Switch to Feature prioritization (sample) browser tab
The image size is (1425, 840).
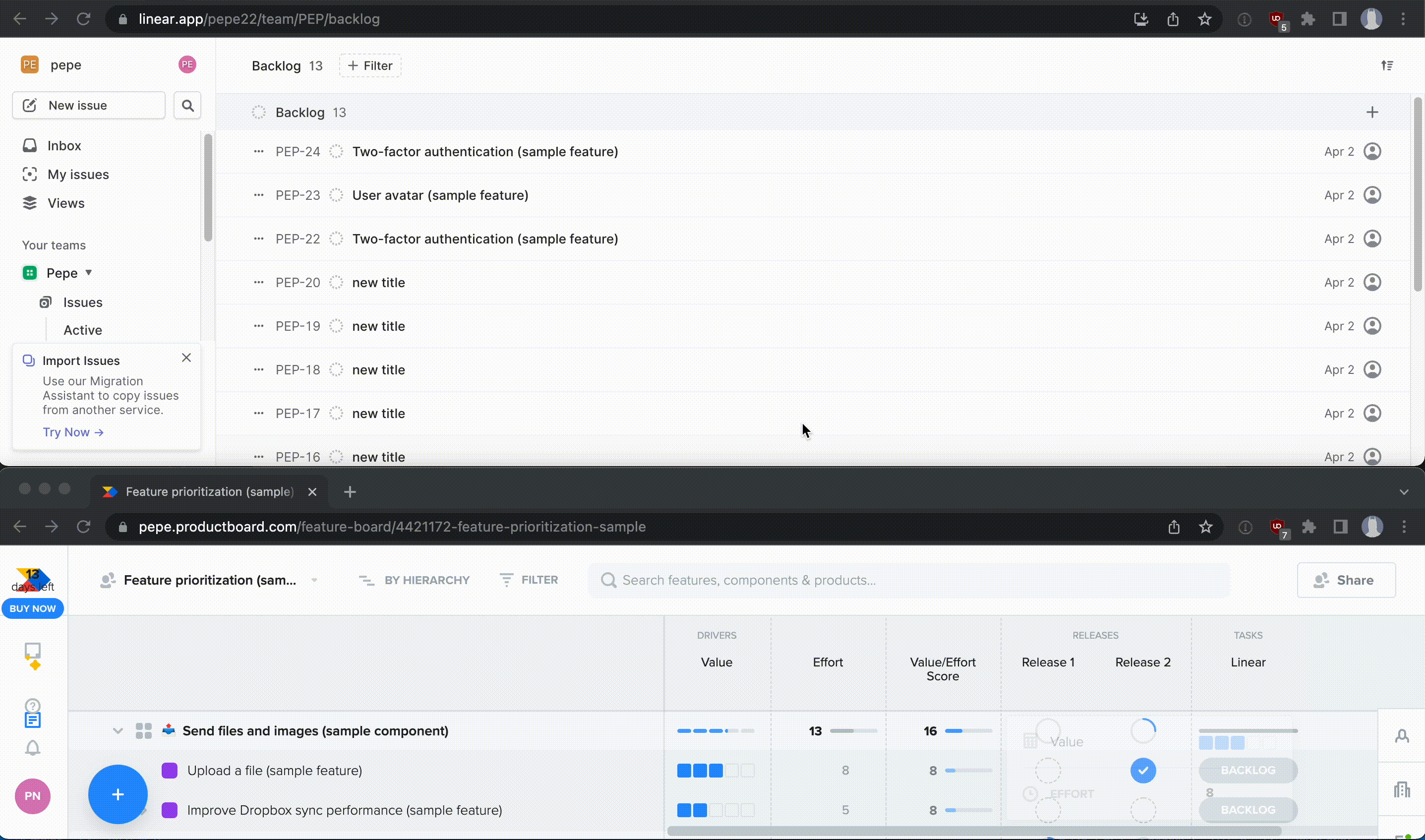pos(209,491)
